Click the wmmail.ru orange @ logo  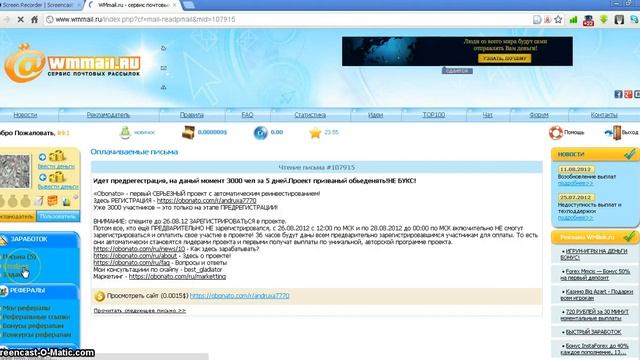pyautogui.click(x=24, y=64)
